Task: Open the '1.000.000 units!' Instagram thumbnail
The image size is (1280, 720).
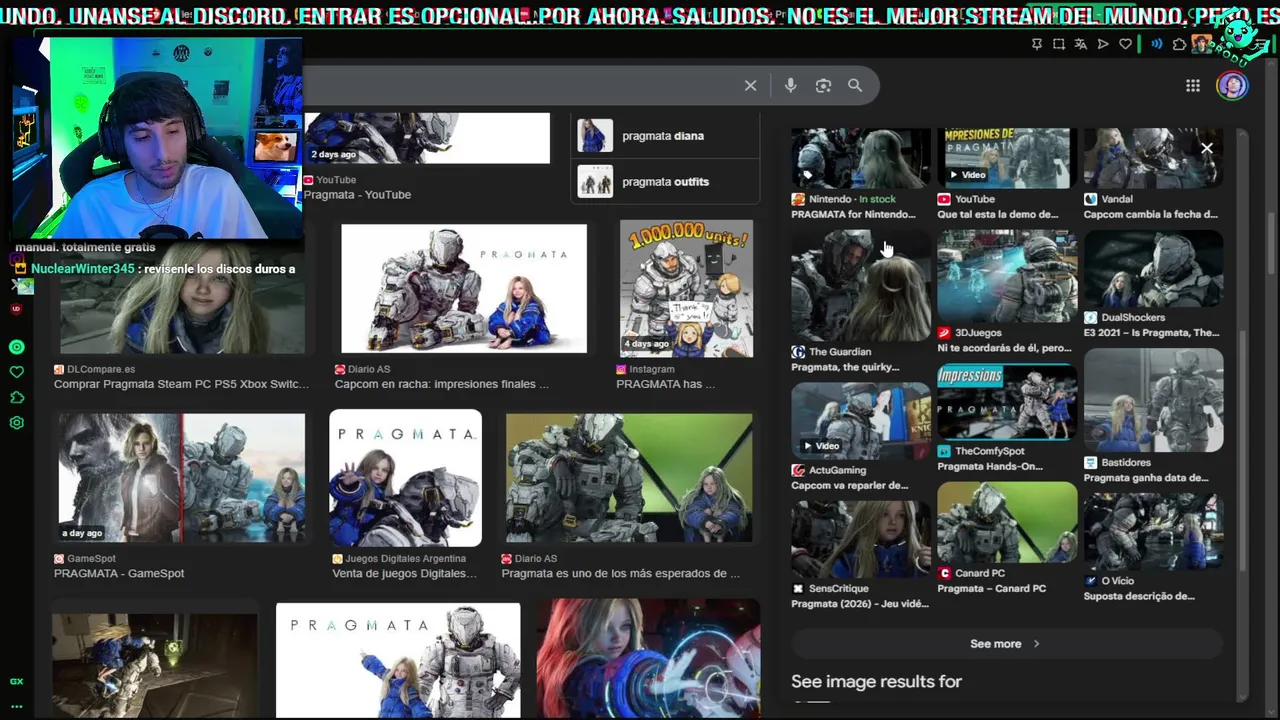Action: (x=686, y=289)
